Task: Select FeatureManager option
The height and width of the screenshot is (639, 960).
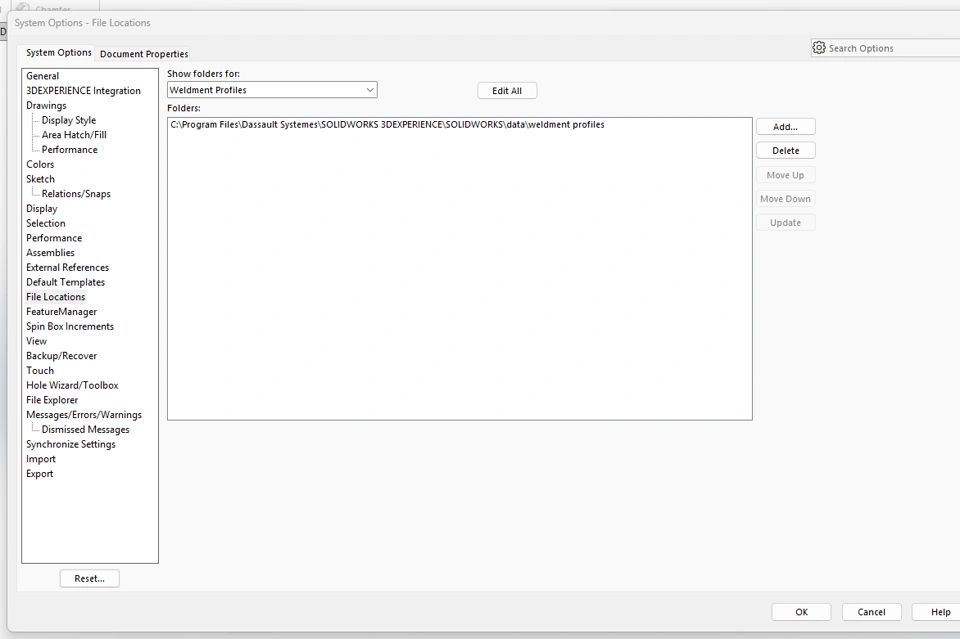Action: point(61,312)
